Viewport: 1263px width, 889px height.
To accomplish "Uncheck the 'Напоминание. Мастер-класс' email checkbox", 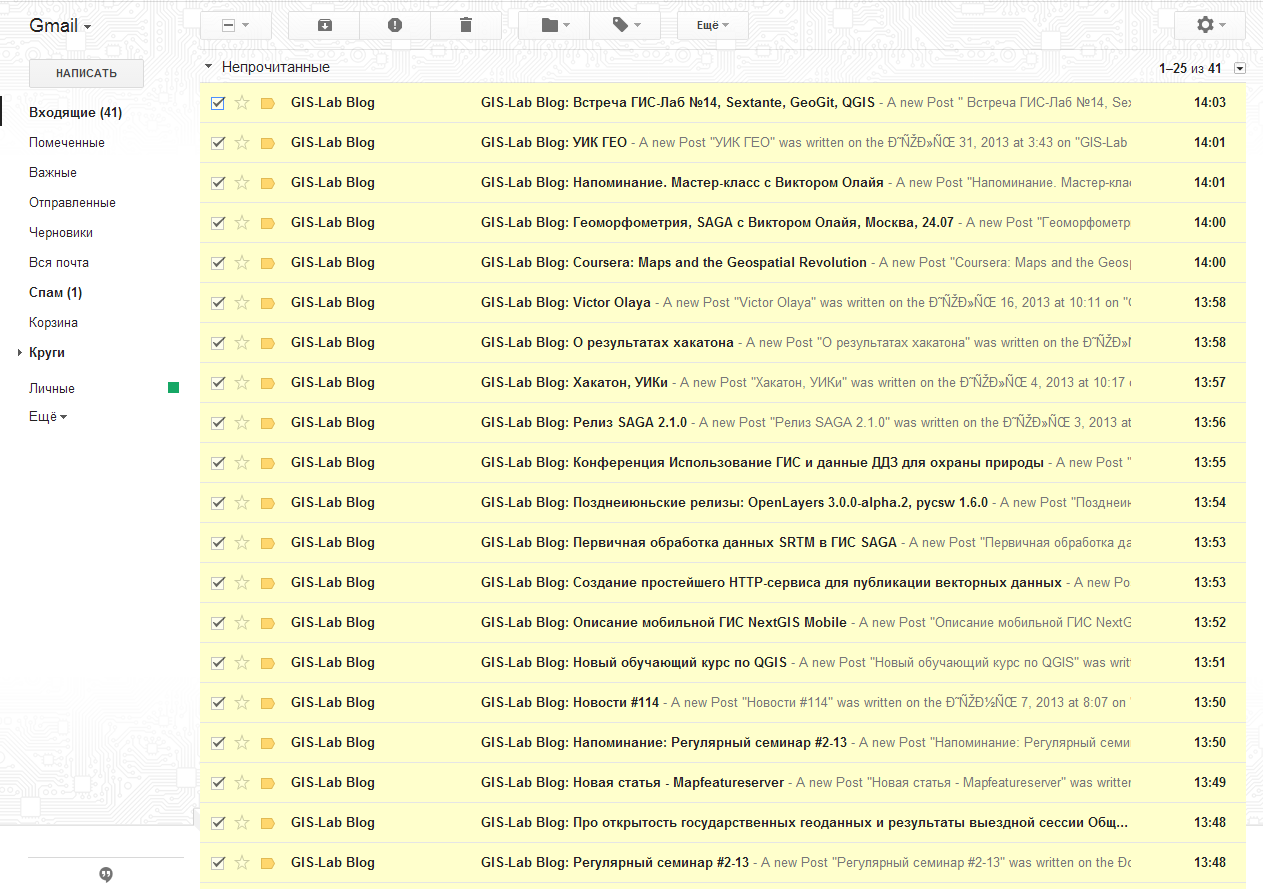I will tap(218, 183).
